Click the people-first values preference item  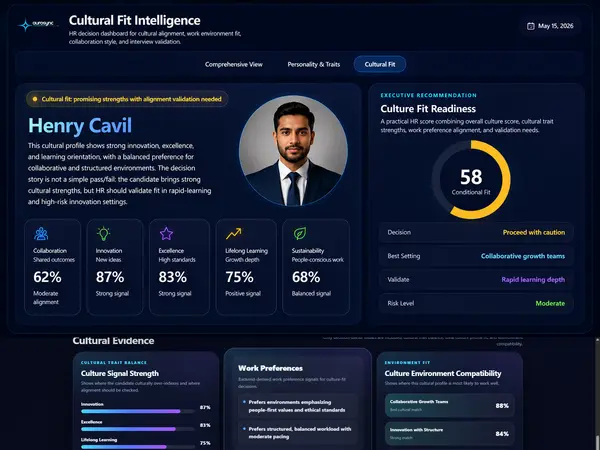point(298,406)
